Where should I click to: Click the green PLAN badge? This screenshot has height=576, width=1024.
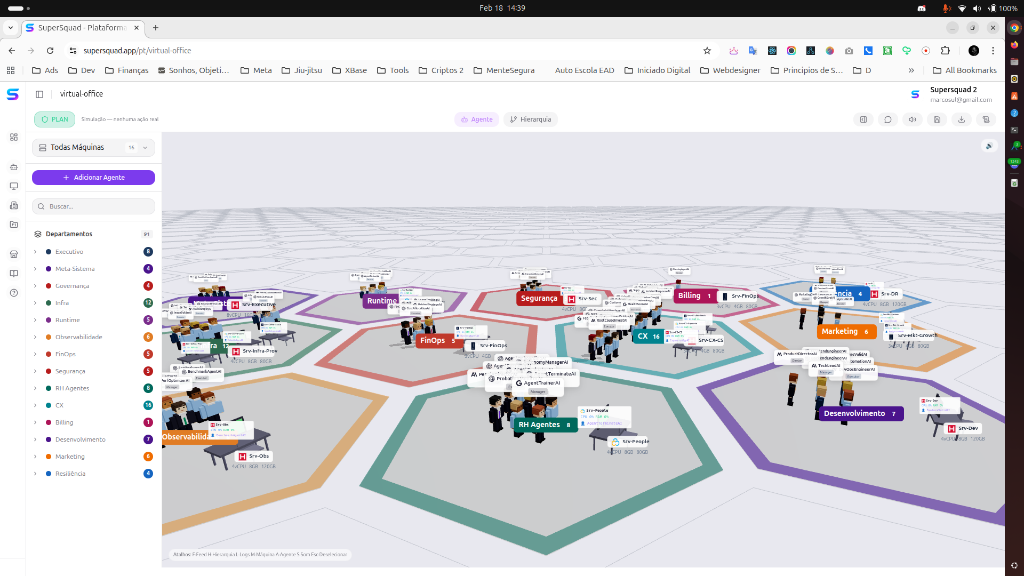(55, 119)
